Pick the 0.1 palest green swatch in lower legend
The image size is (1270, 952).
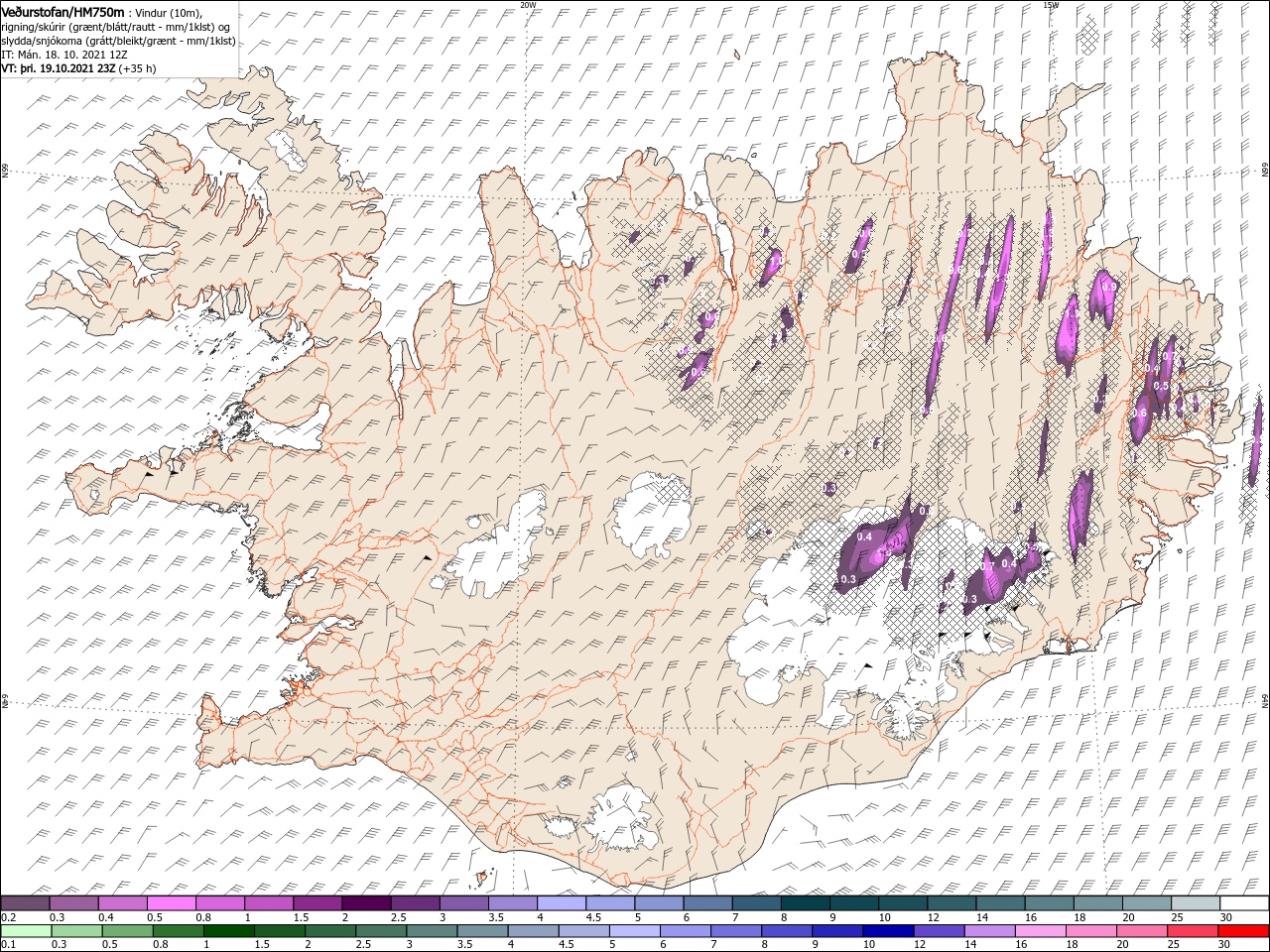click(x=27, y=931)
